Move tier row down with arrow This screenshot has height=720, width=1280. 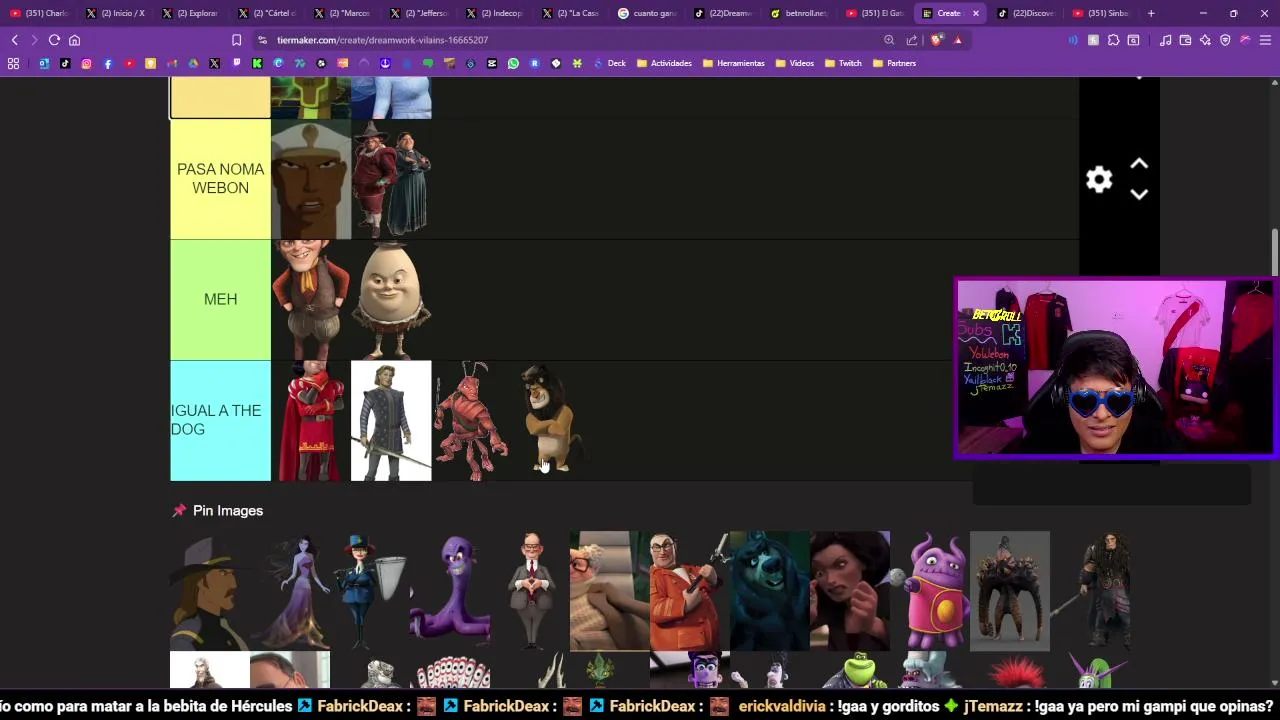(x=1139, y=195)
